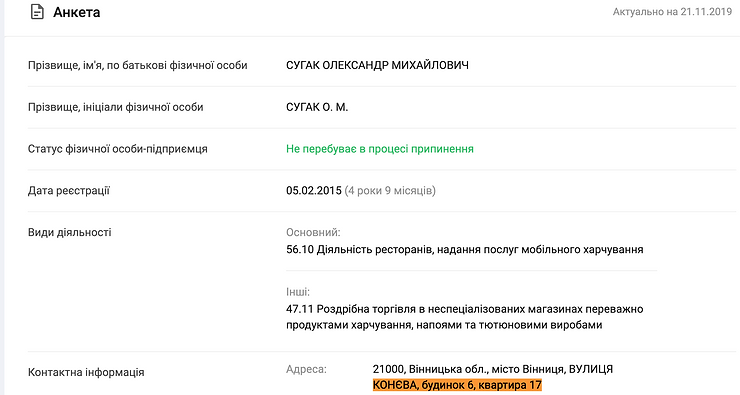Select the Анкета section heading
The height and width of the screenshot is (395, 740).
(76, 12)
